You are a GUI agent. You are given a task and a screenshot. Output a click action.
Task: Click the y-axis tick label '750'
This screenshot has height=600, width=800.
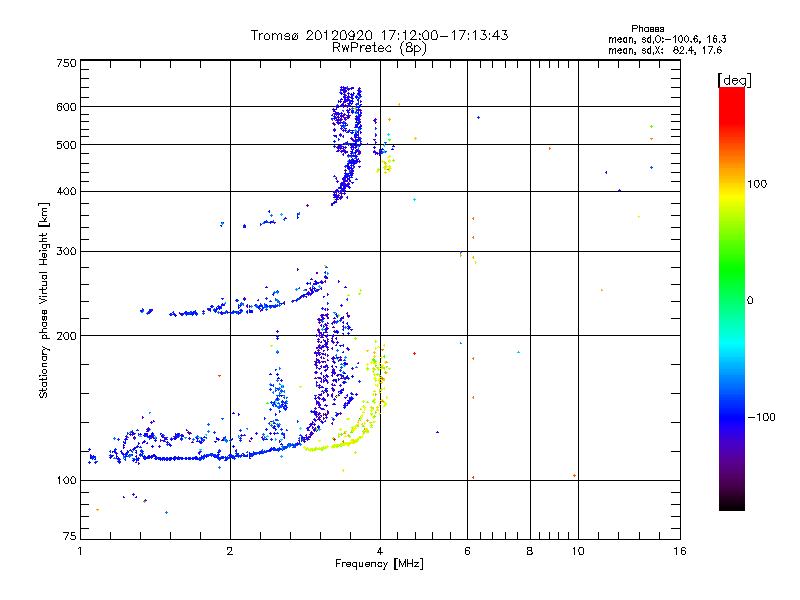pyautogui.click(x=66, y=63)
